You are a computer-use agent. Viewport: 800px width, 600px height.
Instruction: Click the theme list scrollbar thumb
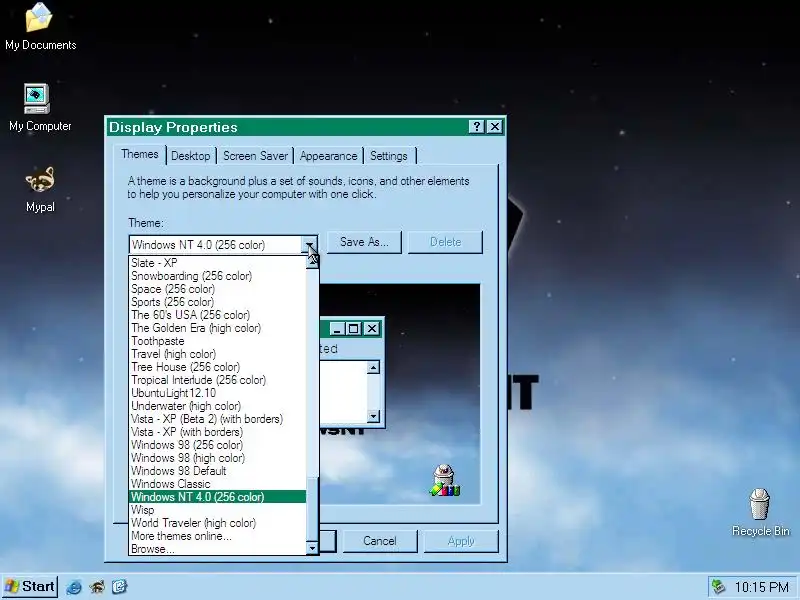tap(312, 510)
